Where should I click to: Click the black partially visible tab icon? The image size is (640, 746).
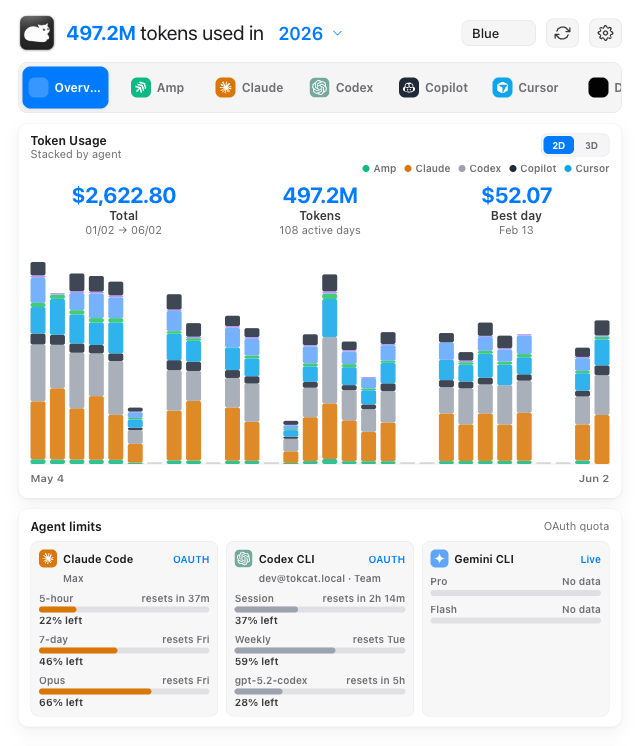(x=598, y=88)
